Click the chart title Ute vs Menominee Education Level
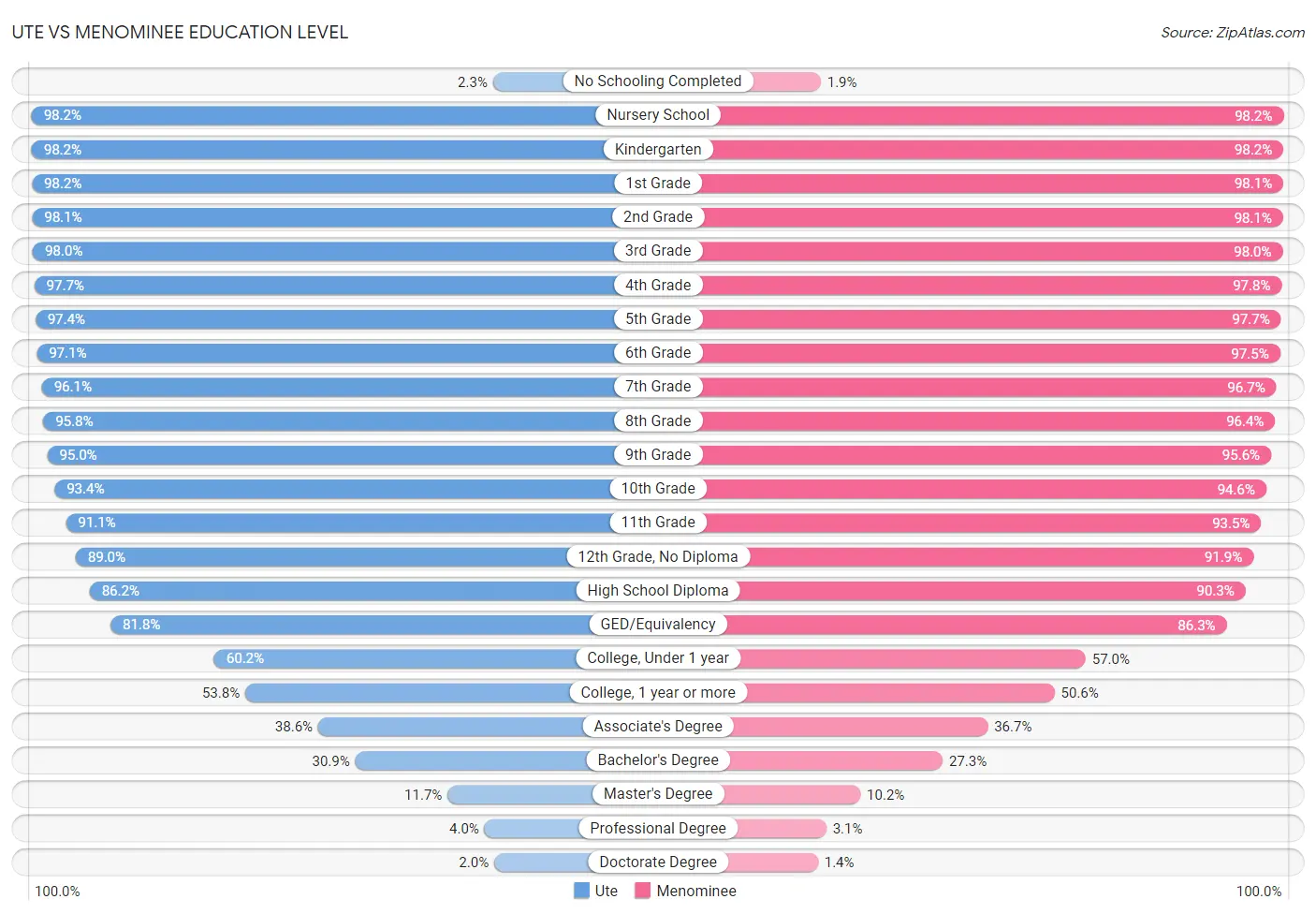The height and width of the screenshot is (914, 1316). [180, 32]
